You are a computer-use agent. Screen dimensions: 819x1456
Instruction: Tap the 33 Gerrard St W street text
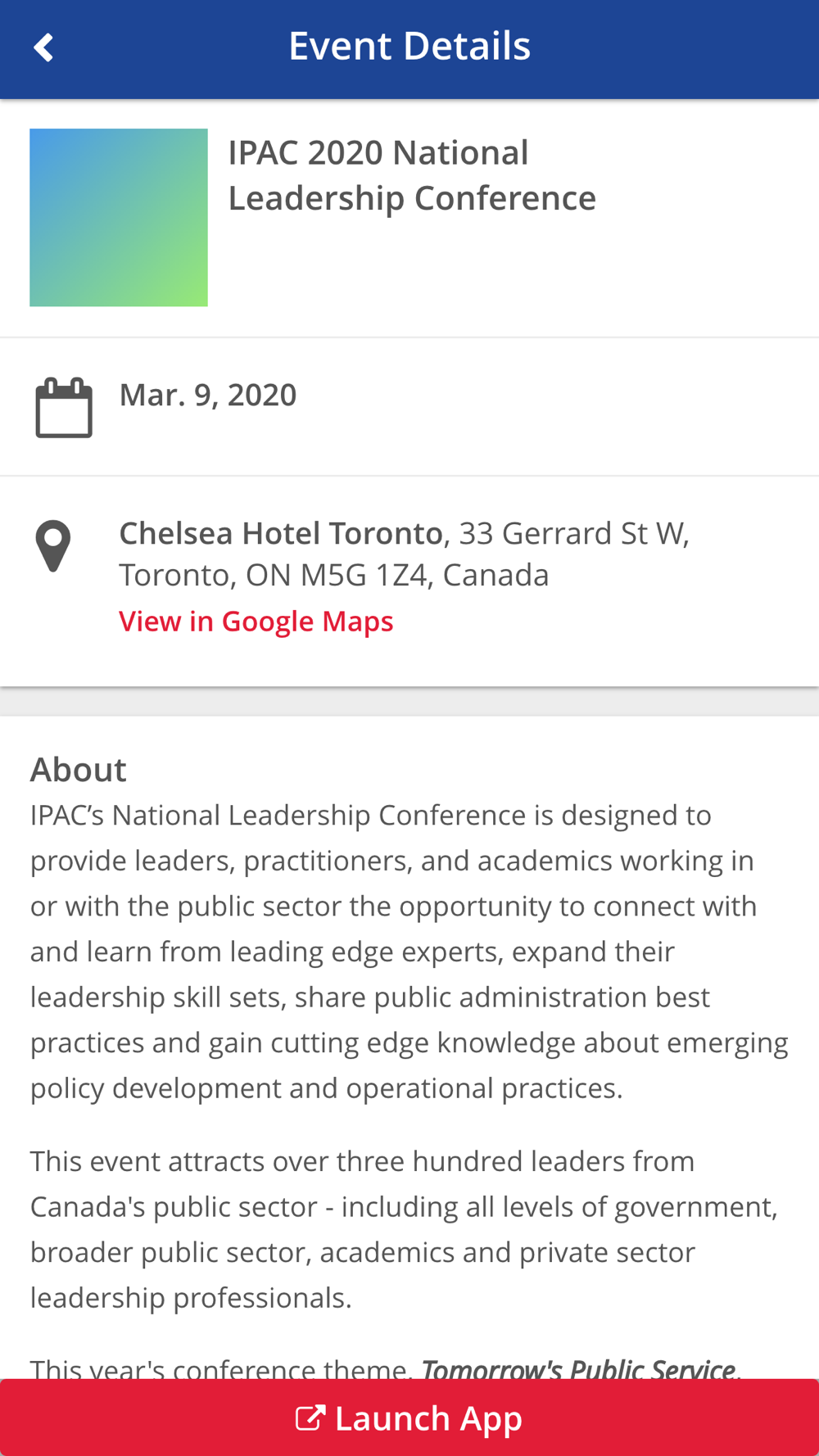coord(573,533)
